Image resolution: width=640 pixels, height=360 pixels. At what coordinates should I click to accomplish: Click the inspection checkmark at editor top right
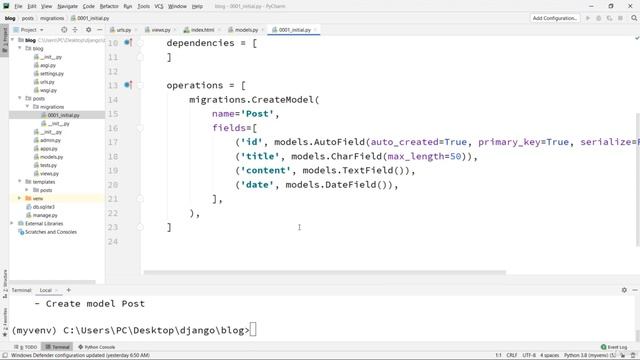(x=637, y=38)
